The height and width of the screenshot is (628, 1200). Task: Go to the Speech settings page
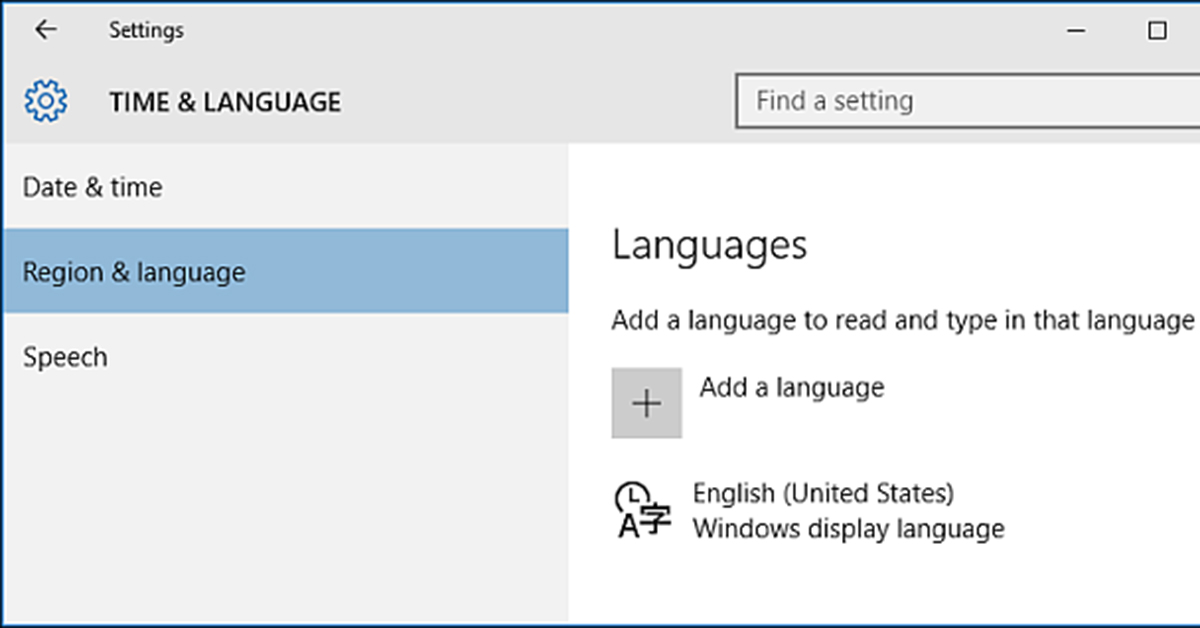pos(65,357)
